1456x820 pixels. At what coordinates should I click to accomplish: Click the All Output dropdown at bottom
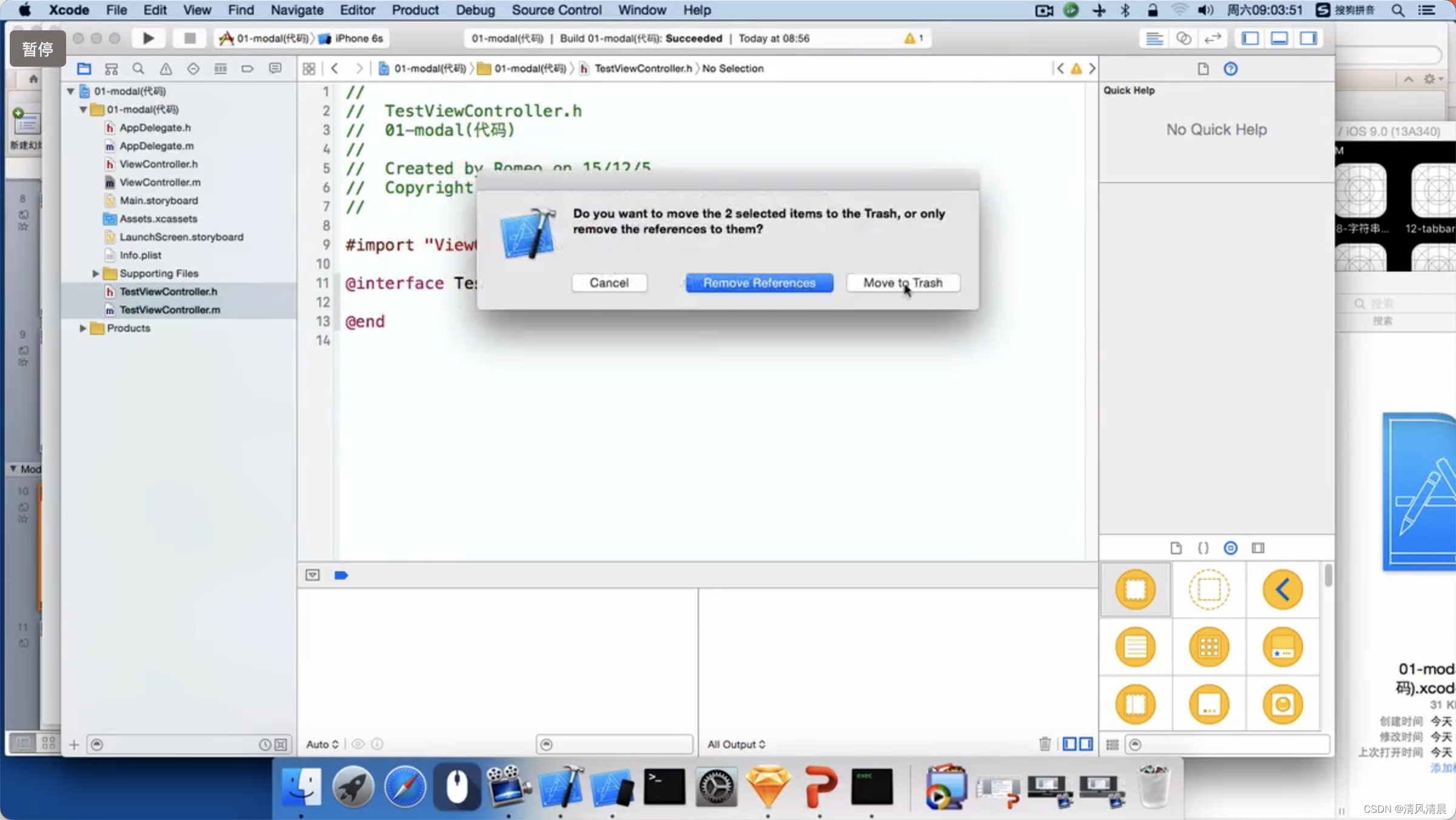pyautogui.click(x=736, y=744)
